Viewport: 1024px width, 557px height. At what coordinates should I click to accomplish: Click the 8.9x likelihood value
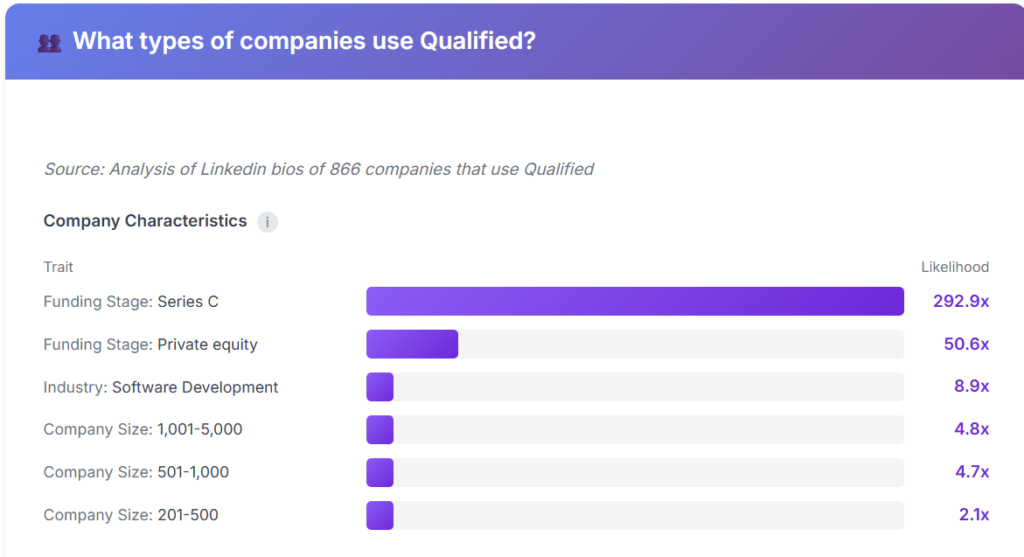point(970,387)
